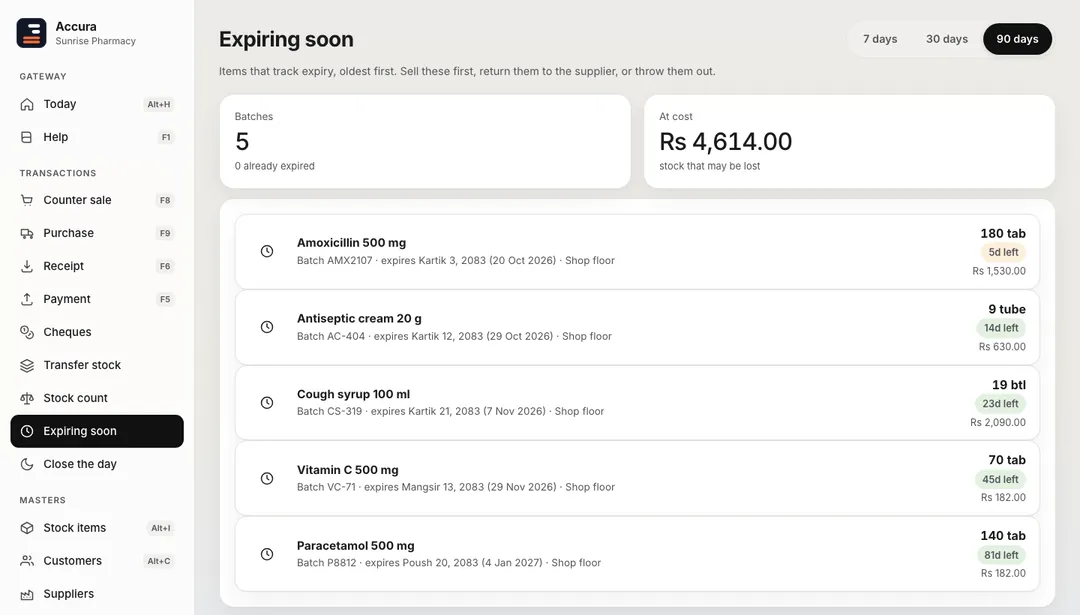Switch the range to 30 days

947,39
